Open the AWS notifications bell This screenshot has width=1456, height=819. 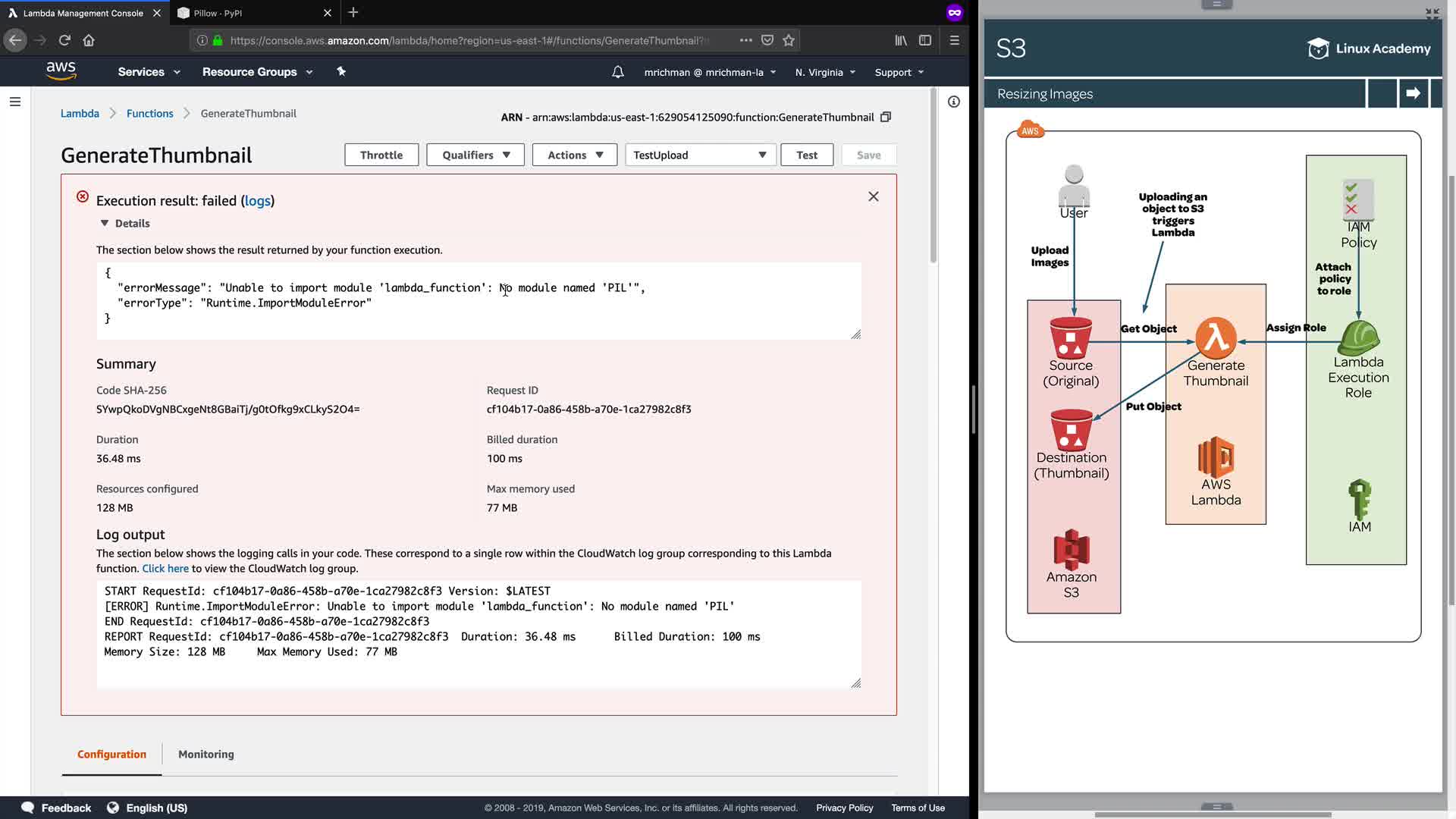[617, 72]
